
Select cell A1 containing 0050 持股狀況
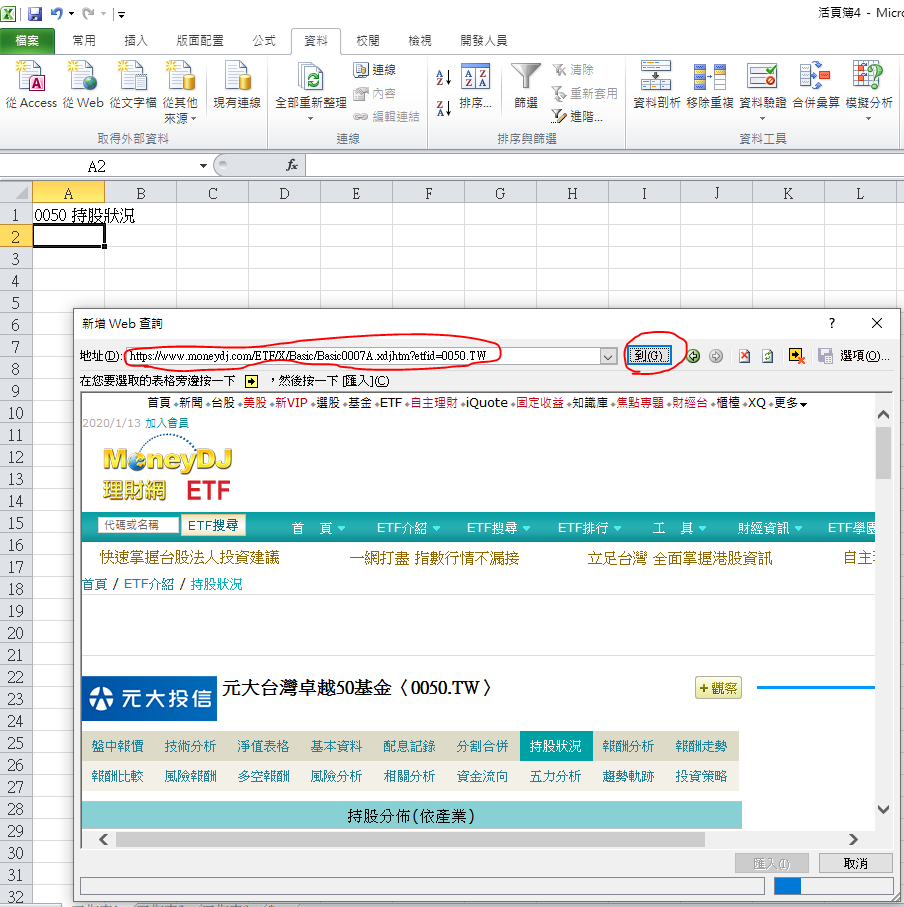(x=68, y=215)
